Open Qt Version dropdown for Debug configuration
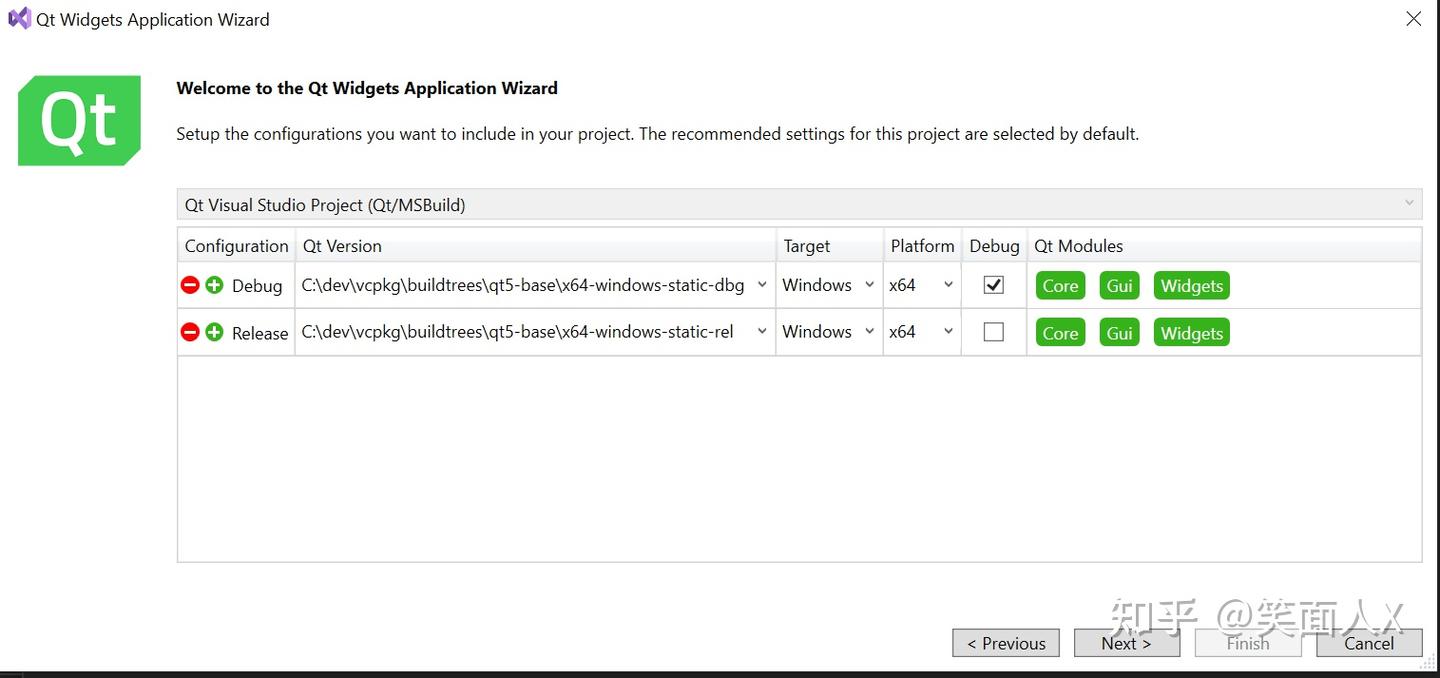Image resolution: width=1440 pixels, height=678 pixels. click(x=762, y=285)
